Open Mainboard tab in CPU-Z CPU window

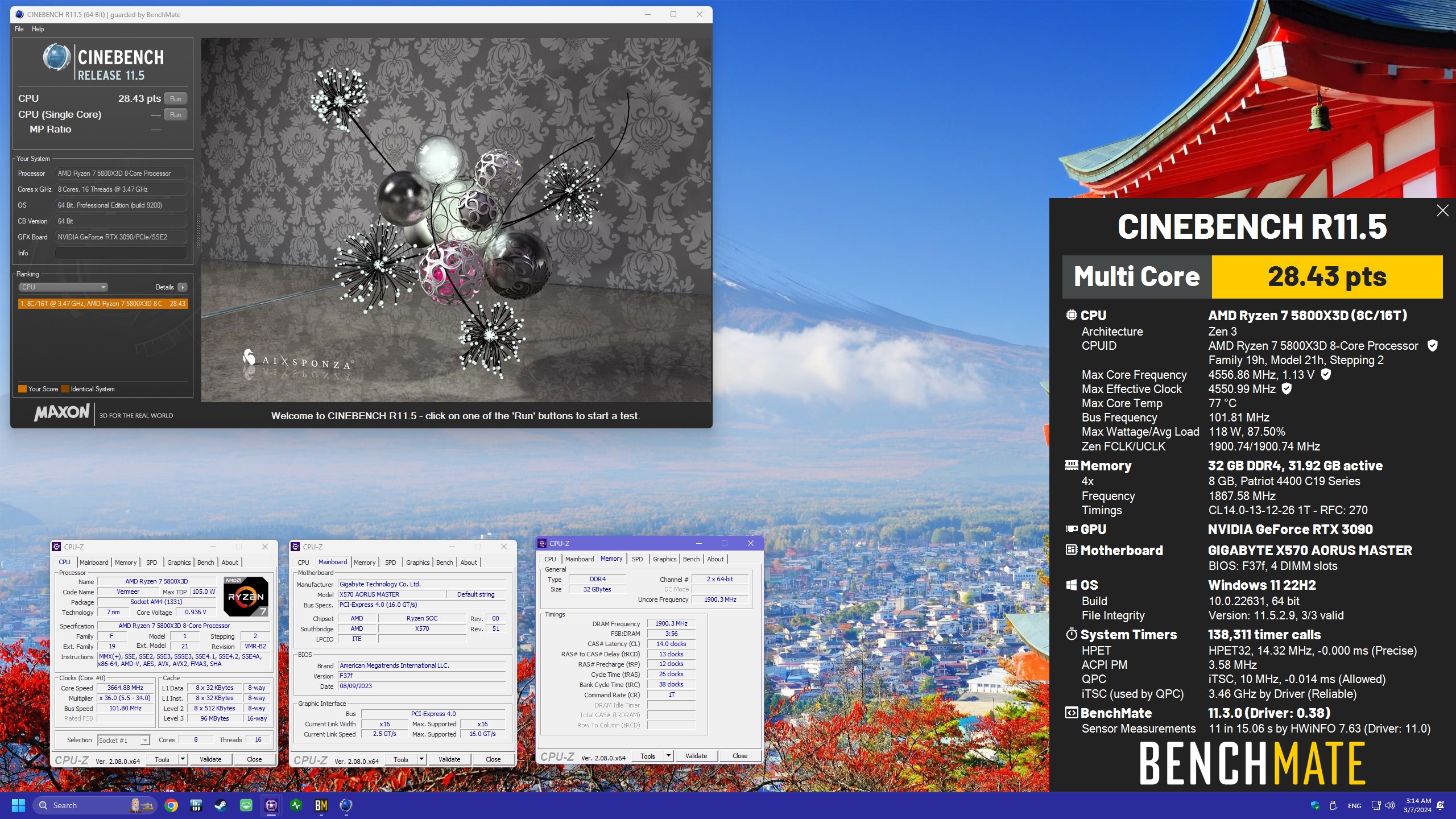[x=94, y=562]
